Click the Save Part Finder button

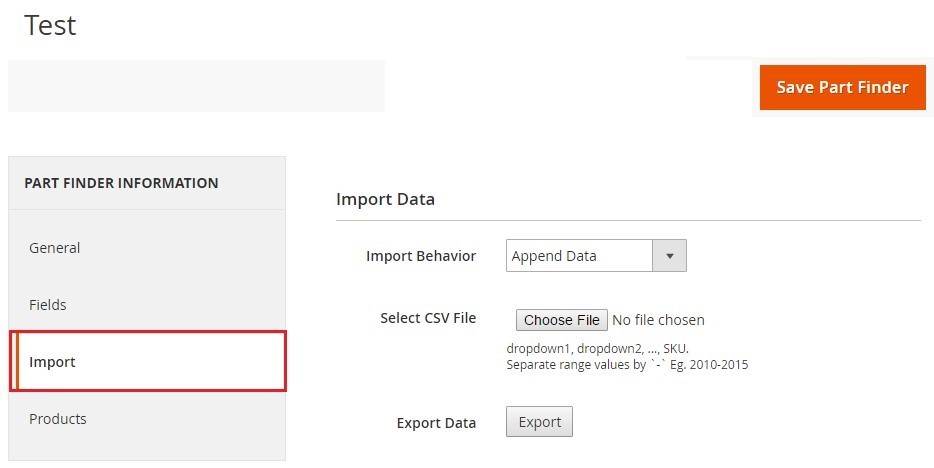click(x=842, y=87)
